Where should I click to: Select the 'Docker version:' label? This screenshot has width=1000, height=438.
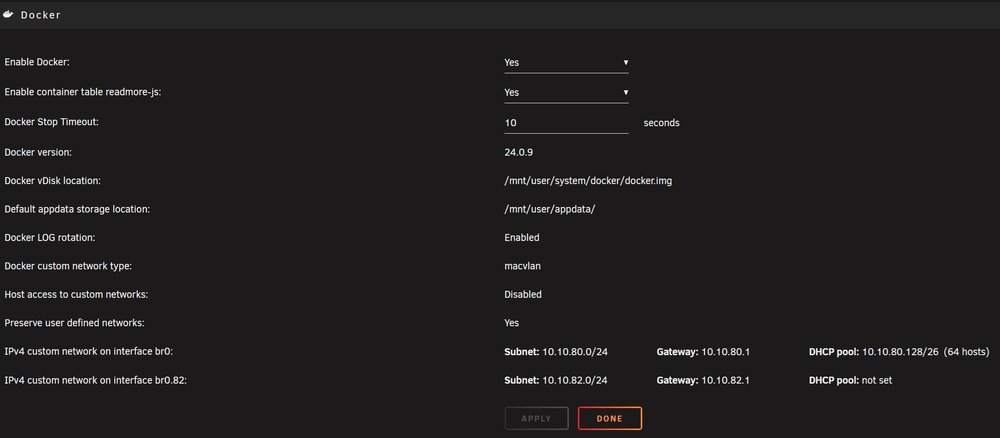38,152
